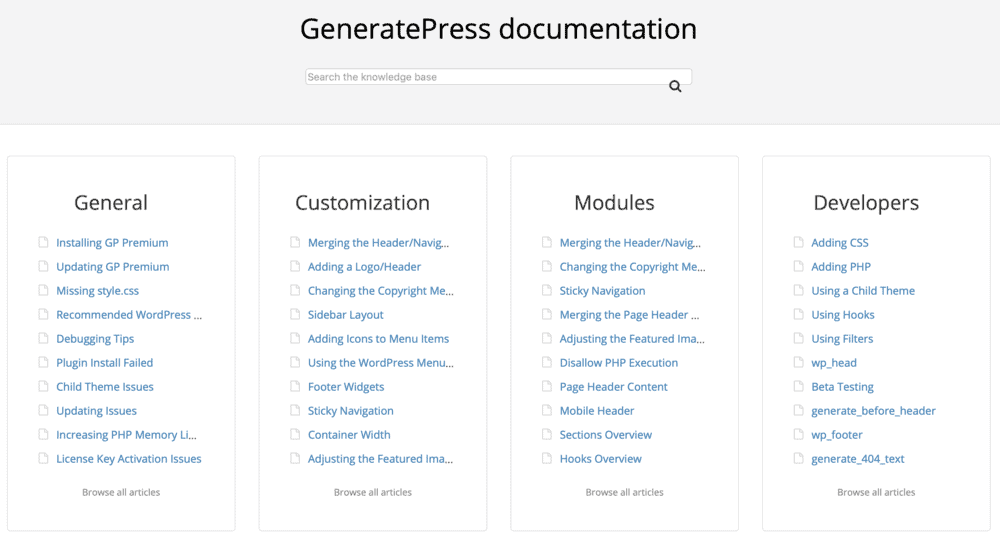Open the wp_footer article
1000x539 pixels.
click(x=837, y=435)
